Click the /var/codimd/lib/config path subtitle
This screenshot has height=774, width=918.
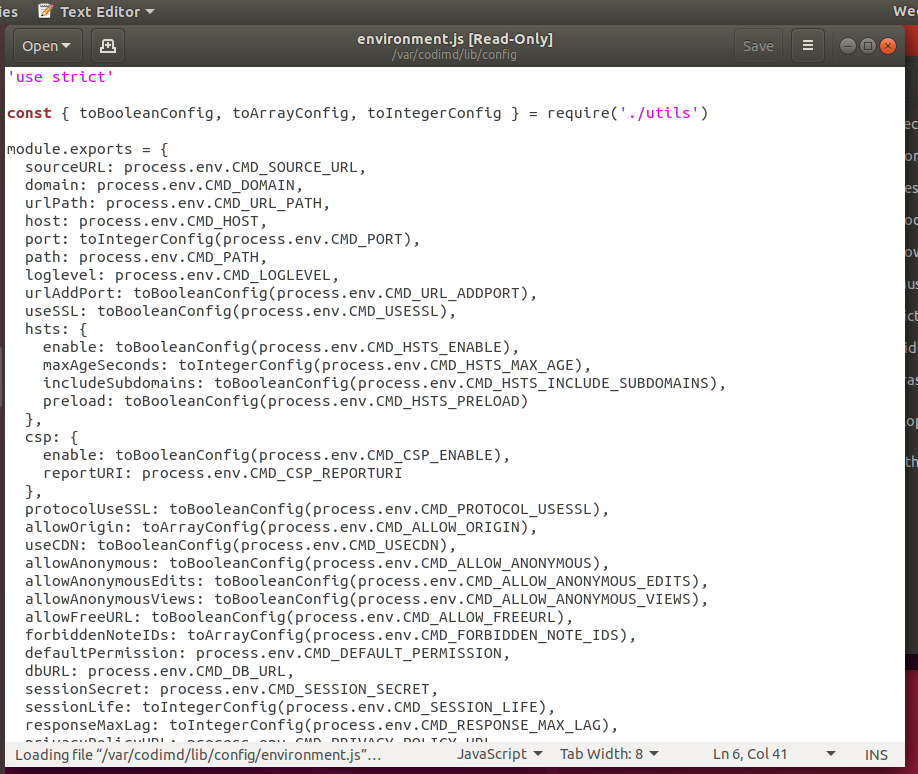[454, 55]
